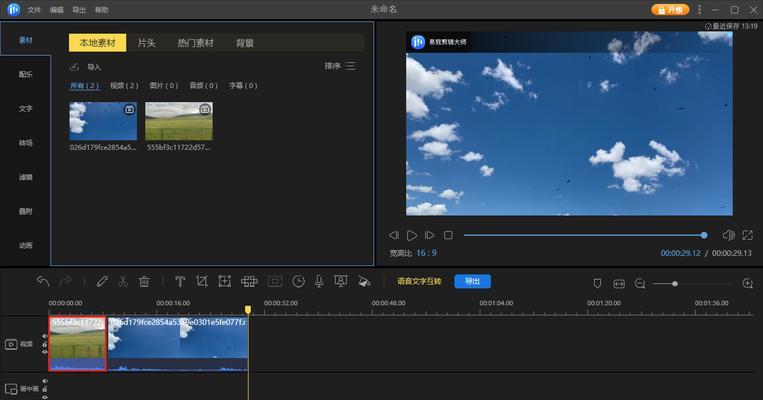Select 动画 in the left sidebar
The image size is (763, 400).
(x=25, y=245)
